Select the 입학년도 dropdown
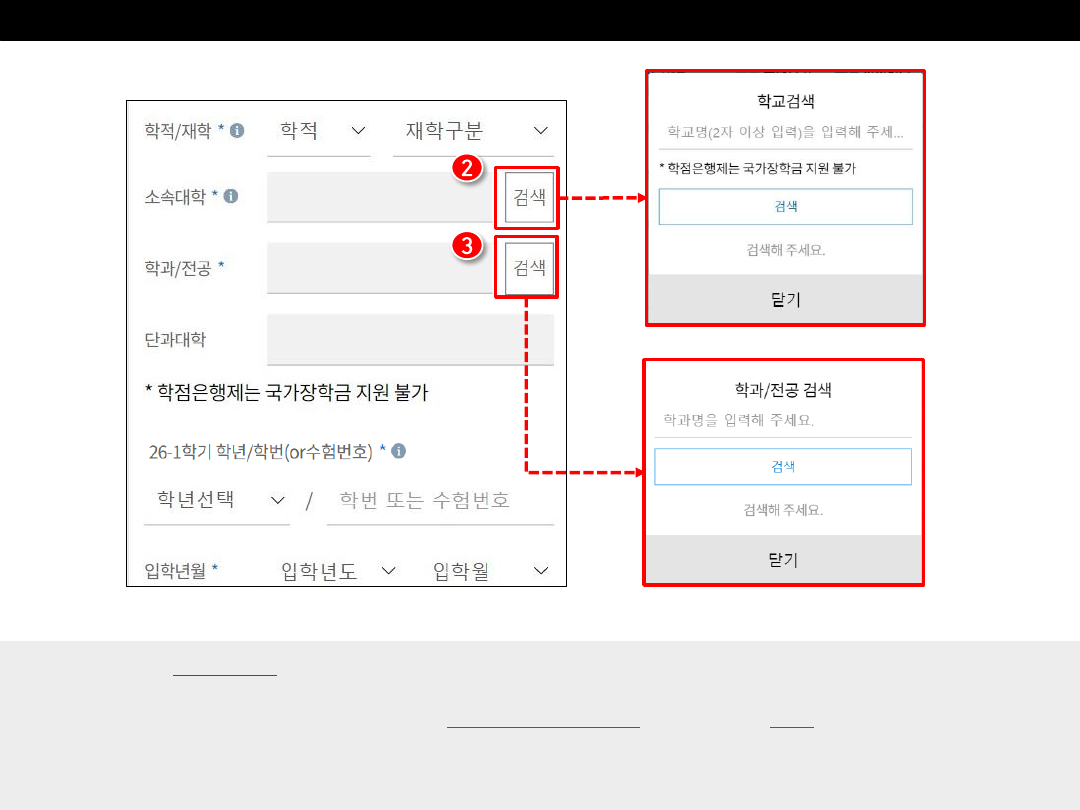The image size is (1080, 810). coord(338,571)
